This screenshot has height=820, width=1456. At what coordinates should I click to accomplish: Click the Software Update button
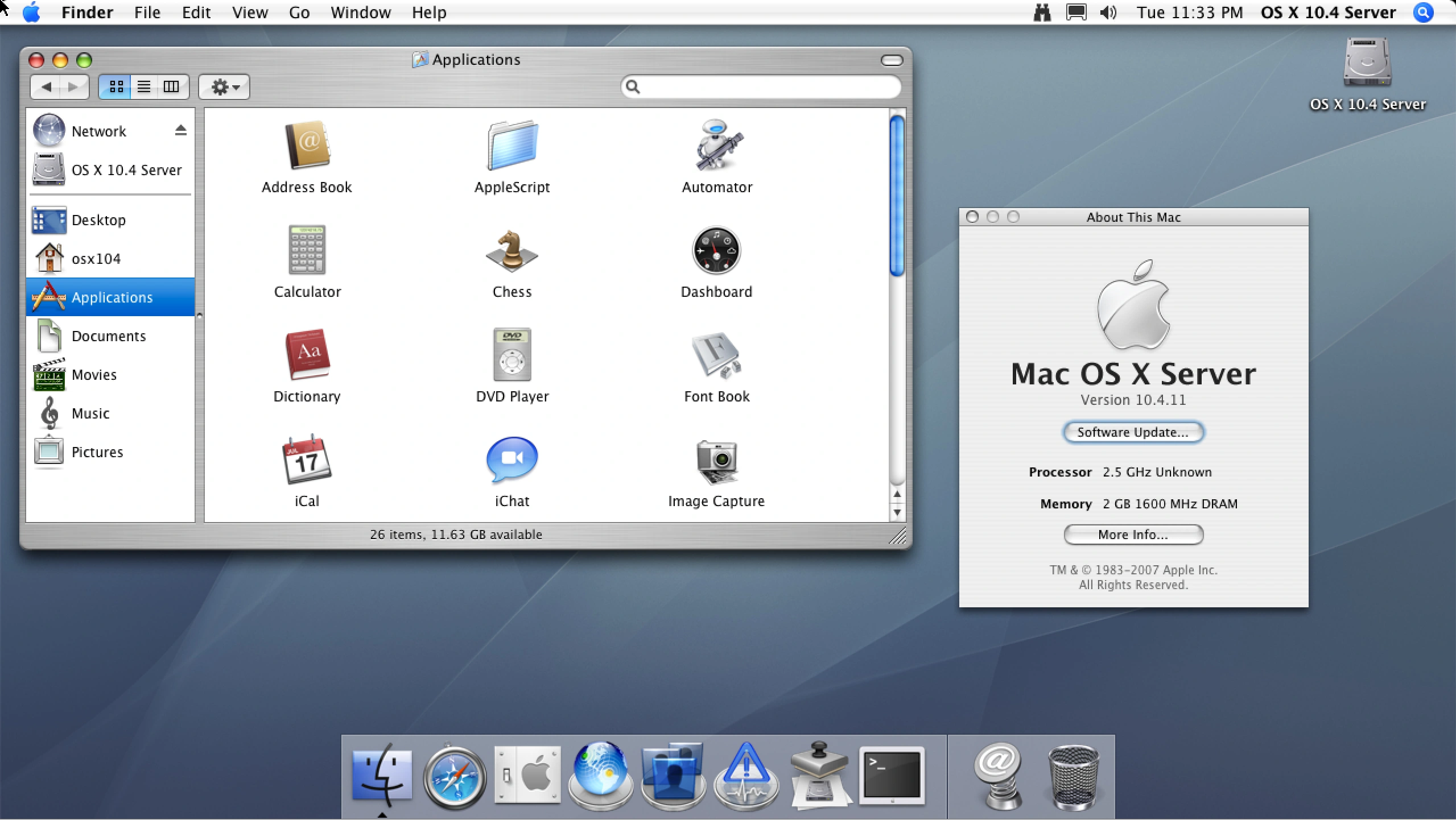click(1132, 432)
